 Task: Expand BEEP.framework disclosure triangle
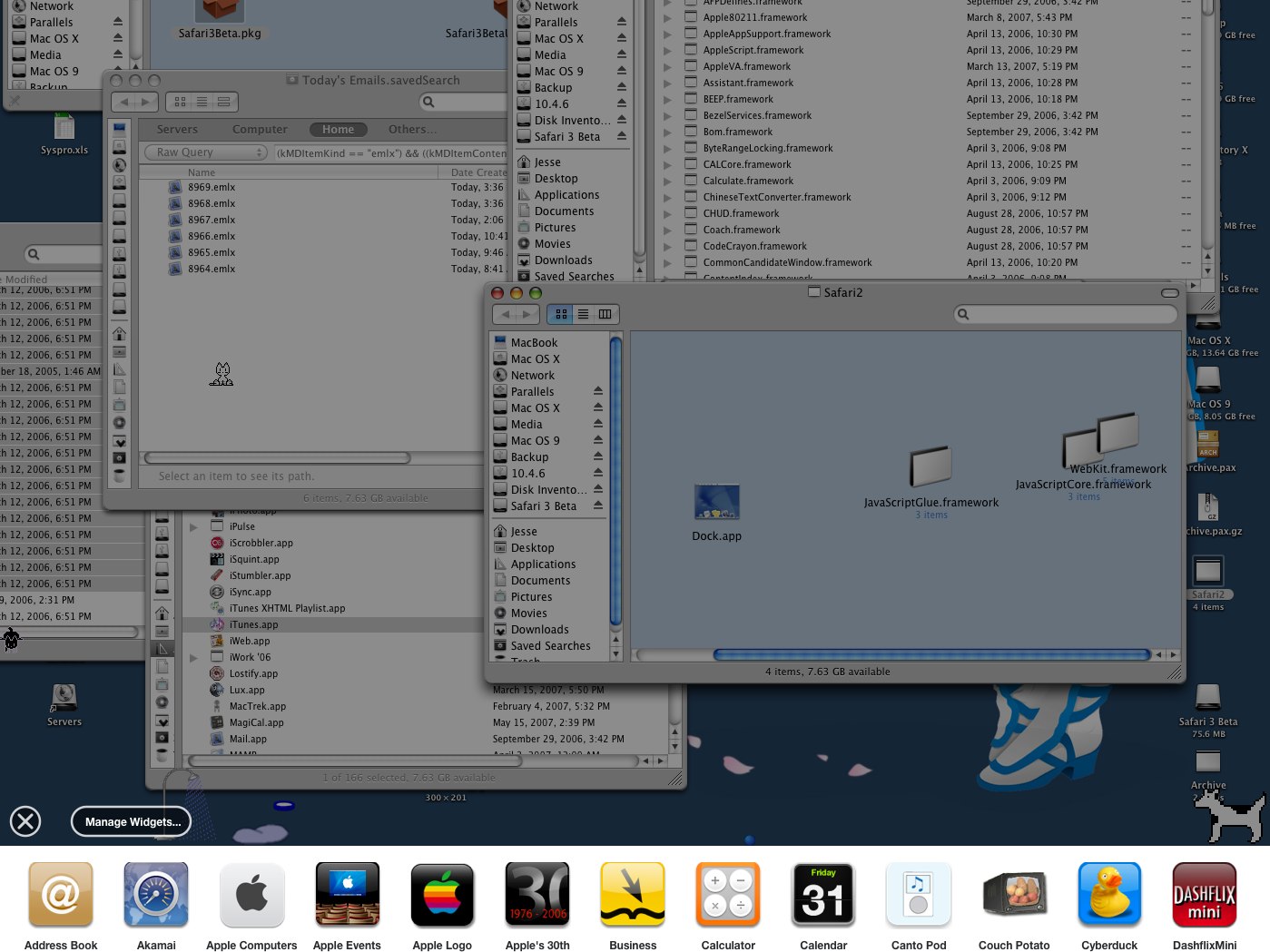pos(667,99)
